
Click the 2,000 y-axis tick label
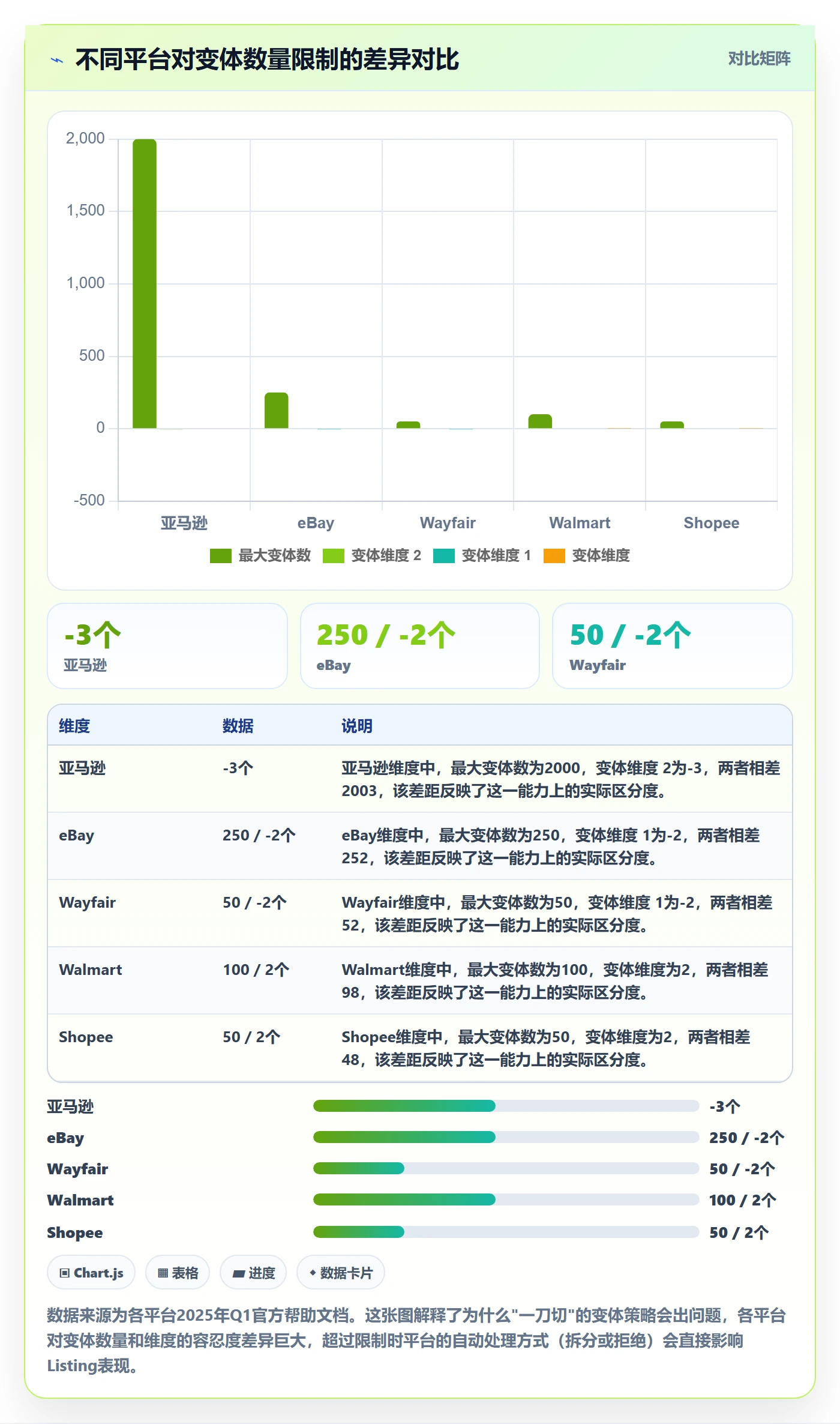(85, 139)
